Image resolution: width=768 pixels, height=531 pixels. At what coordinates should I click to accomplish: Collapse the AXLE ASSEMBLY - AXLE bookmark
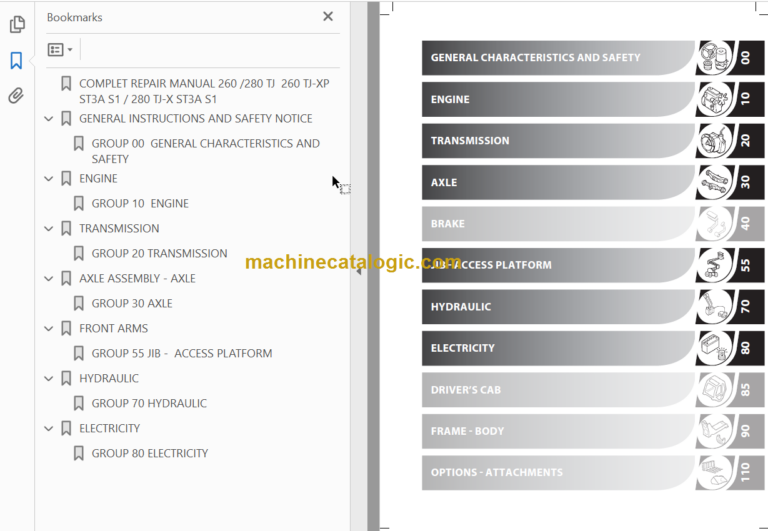tap(48, 279)
